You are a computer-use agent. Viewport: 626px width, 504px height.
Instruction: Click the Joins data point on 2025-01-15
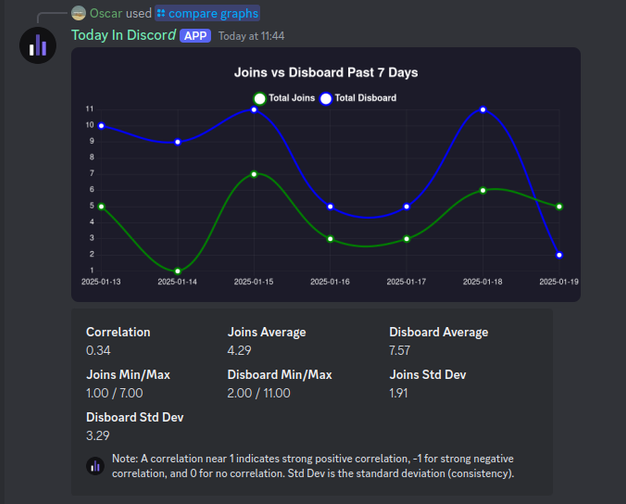click(254, 174)
